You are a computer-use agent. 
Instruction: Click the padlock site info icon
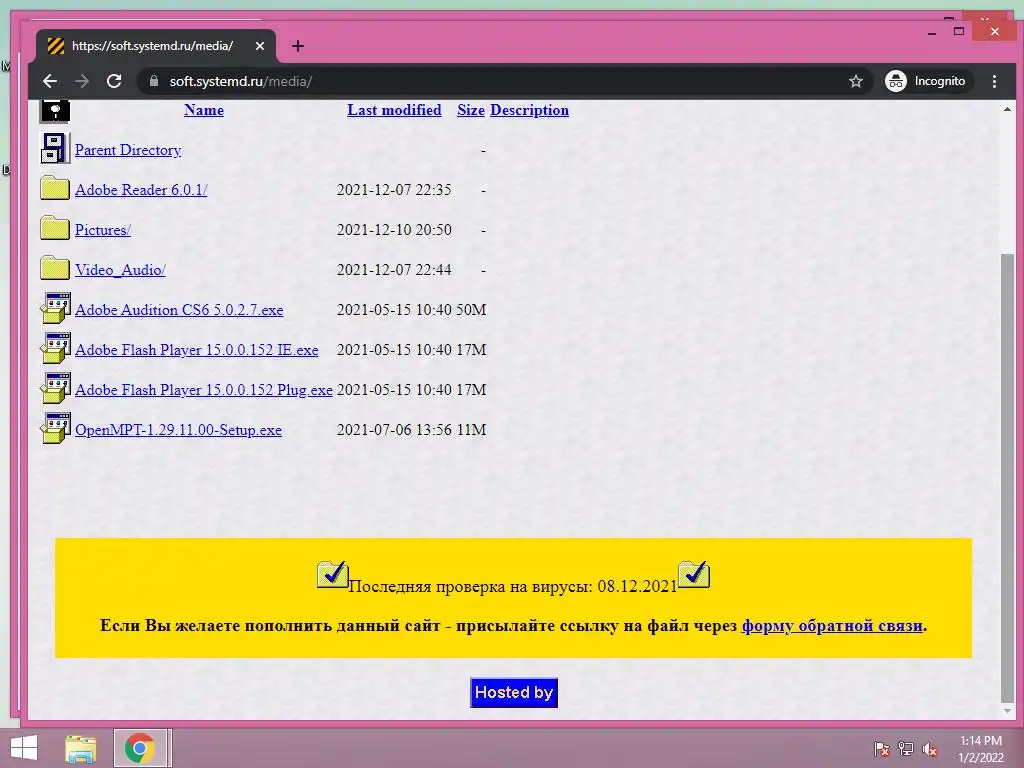[x=154, y=81]
